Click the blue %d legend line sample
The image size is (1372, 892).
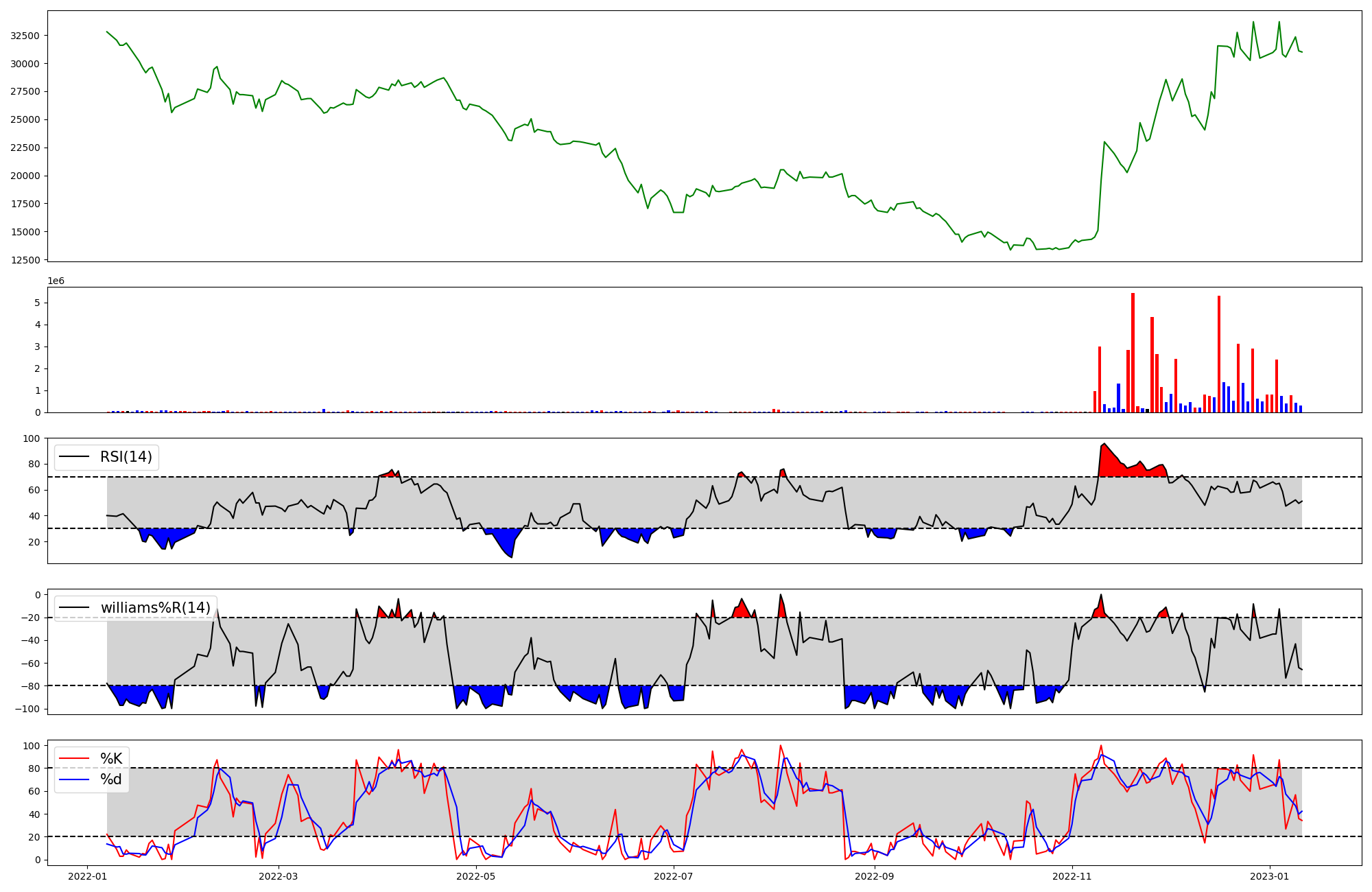coord(74,779)
